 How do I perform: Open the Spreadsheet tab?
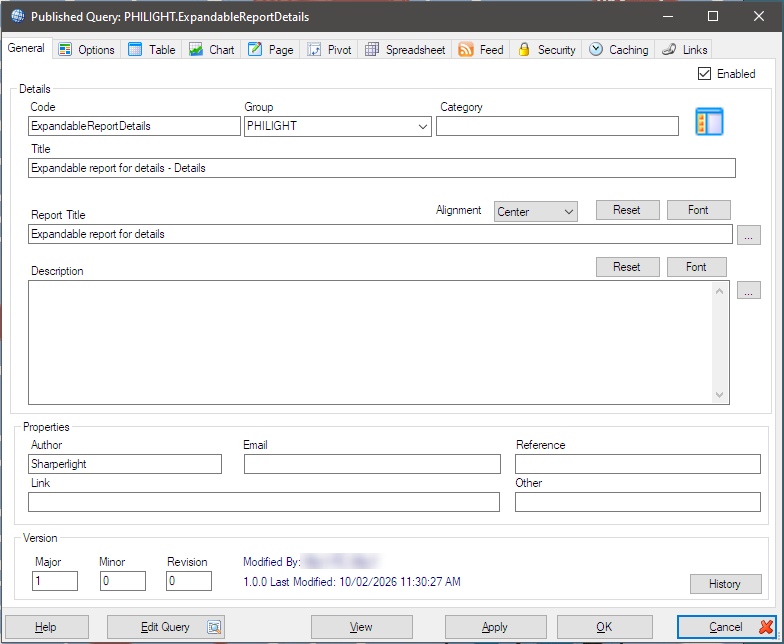[x=405, y=50]
